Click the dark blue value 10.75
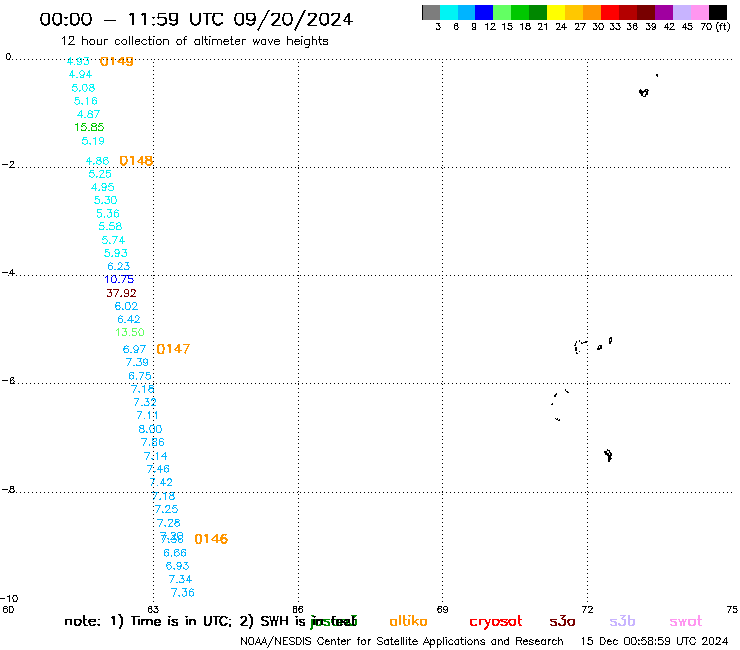 [x=119, y=279]
